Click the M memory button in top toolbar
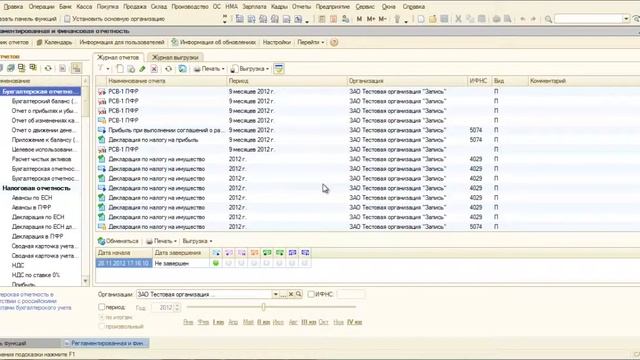This screenshot has height=360, width=640. pos(359,19)
